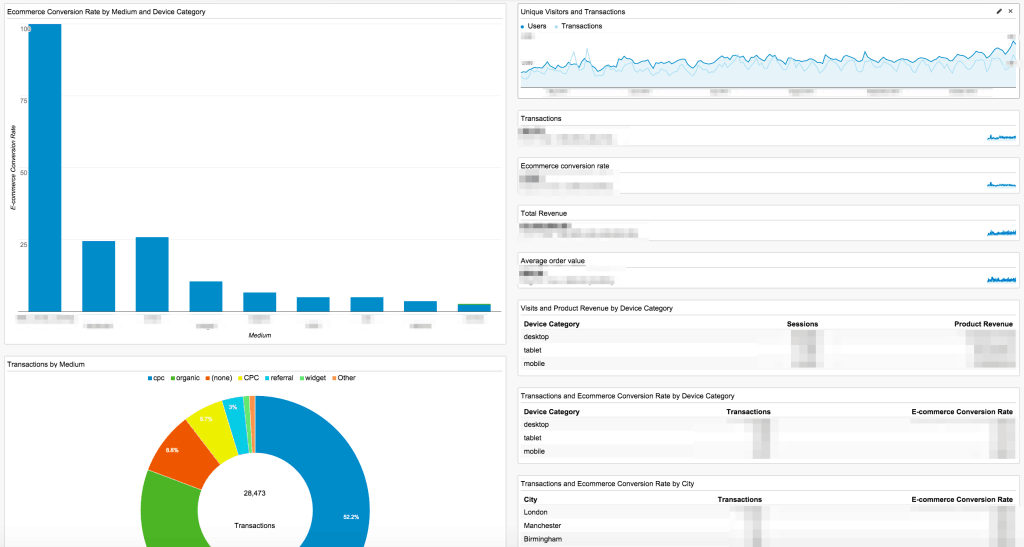Open the Average order value sparkline
The width and height of the screenshot is (1024, 547).
pos(1002,279)
